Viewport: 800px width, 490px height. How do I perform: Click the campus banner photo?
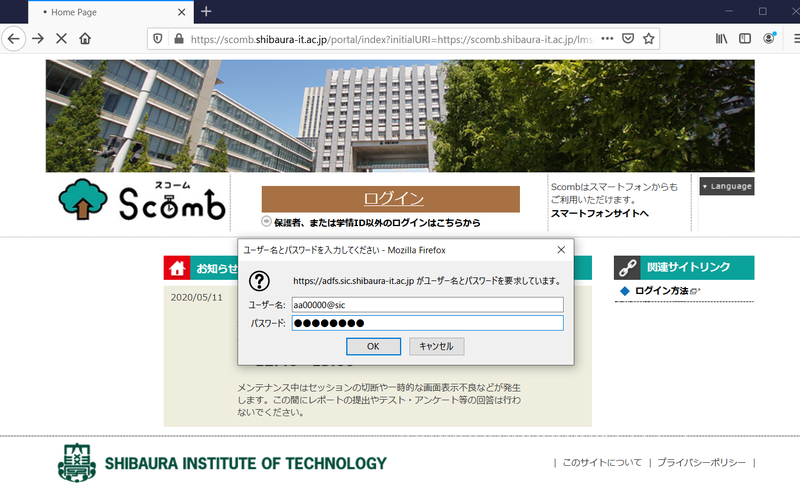point(400,116)
